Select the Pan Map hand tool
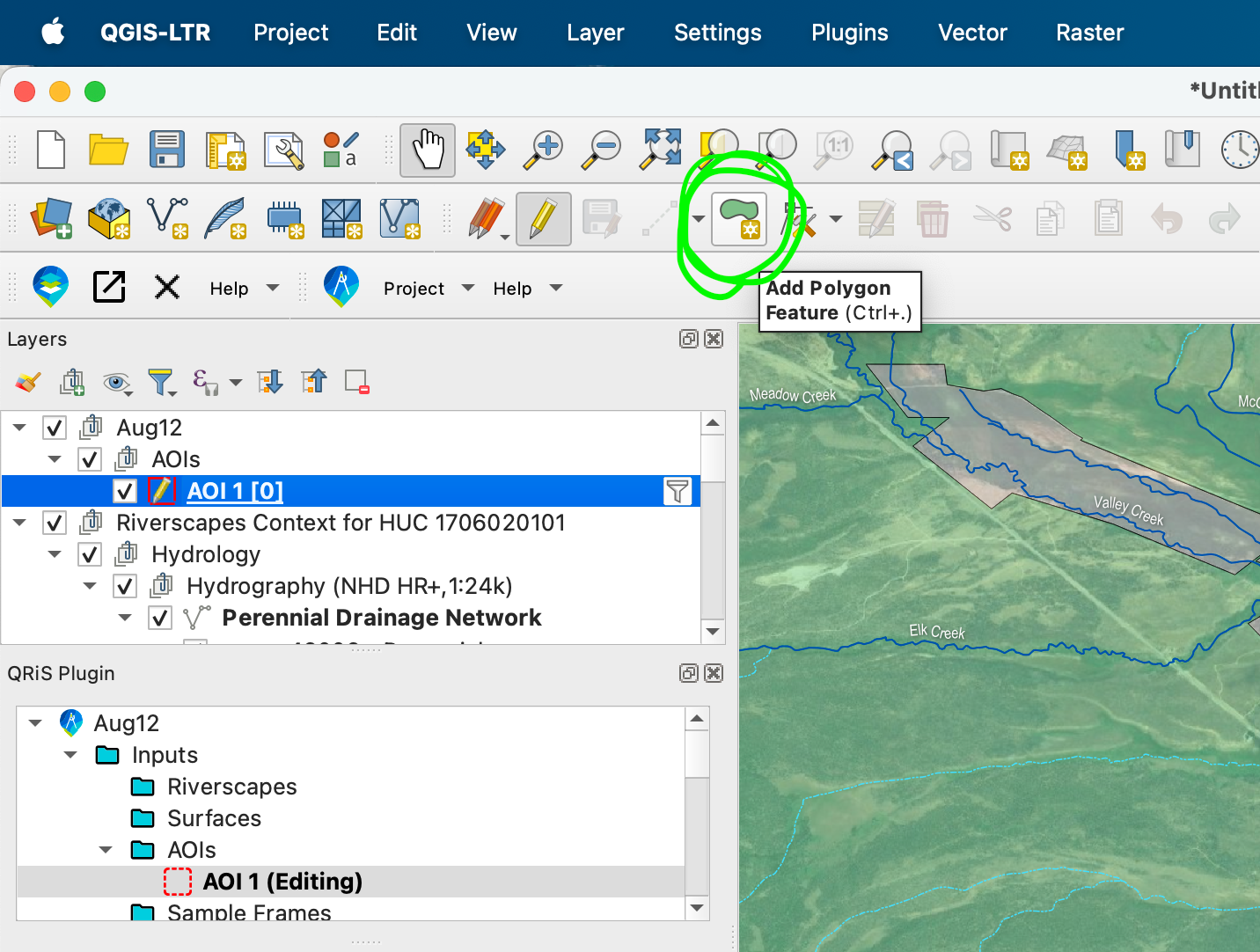The height and width of the screenshot is (952, 1260). (x=428, y=149)
